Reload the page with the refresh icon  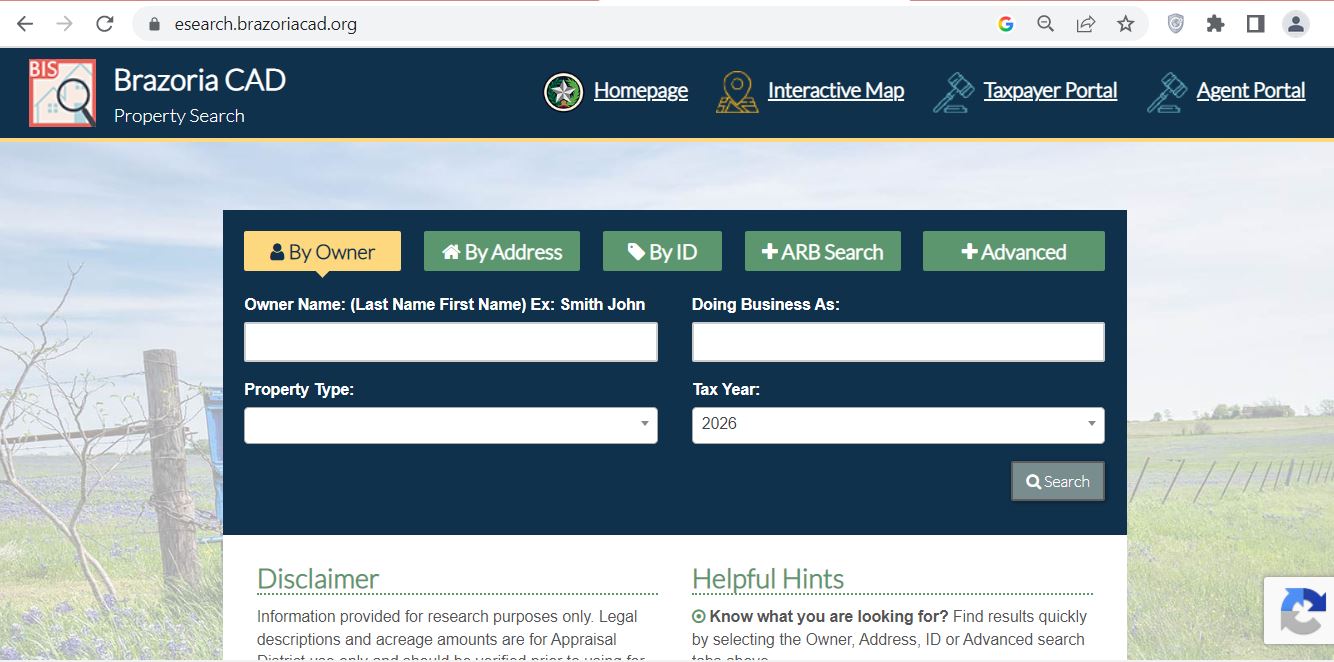[x=105, y=24]
